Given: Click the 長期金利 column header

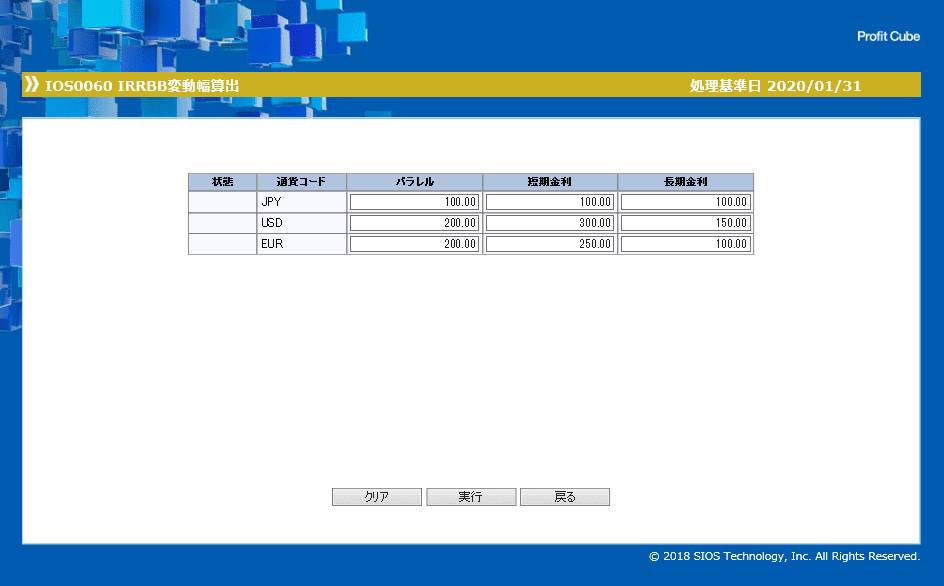Looking at the screenshot, I should click(x=686, y=182).
